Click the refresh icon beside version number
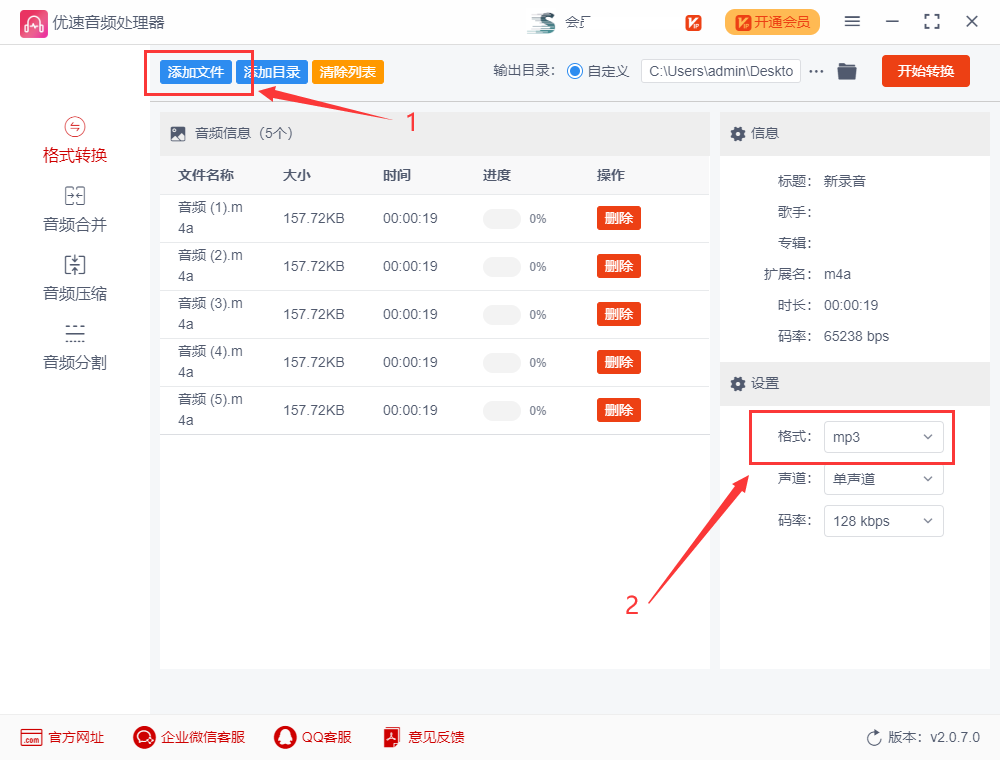This screenshot has width=1000, height=760. click(872, 737)
